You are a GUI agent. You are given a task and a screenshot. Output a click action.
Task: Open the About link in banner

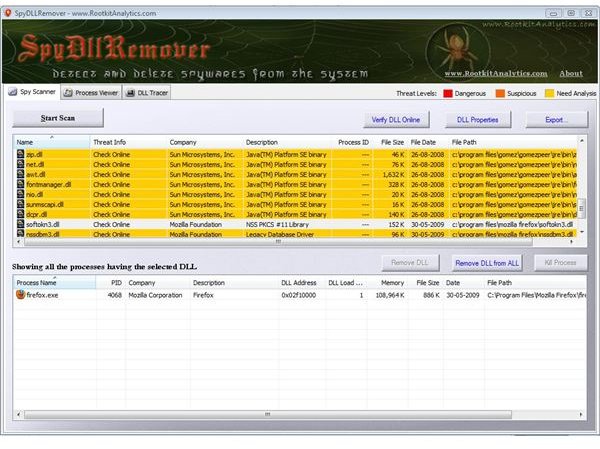click(x=571, y=73)
